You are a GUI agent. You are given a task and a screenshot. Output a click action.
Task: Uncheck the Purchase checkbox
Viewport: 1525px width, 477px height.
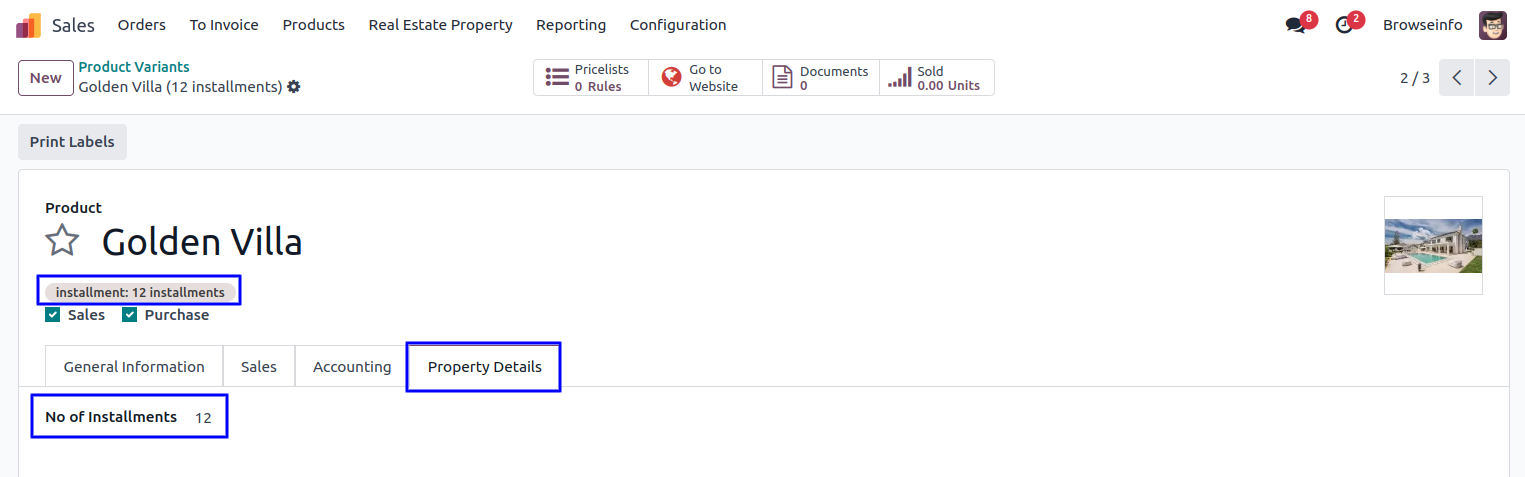pyautogui.click(x=129, y=315)
